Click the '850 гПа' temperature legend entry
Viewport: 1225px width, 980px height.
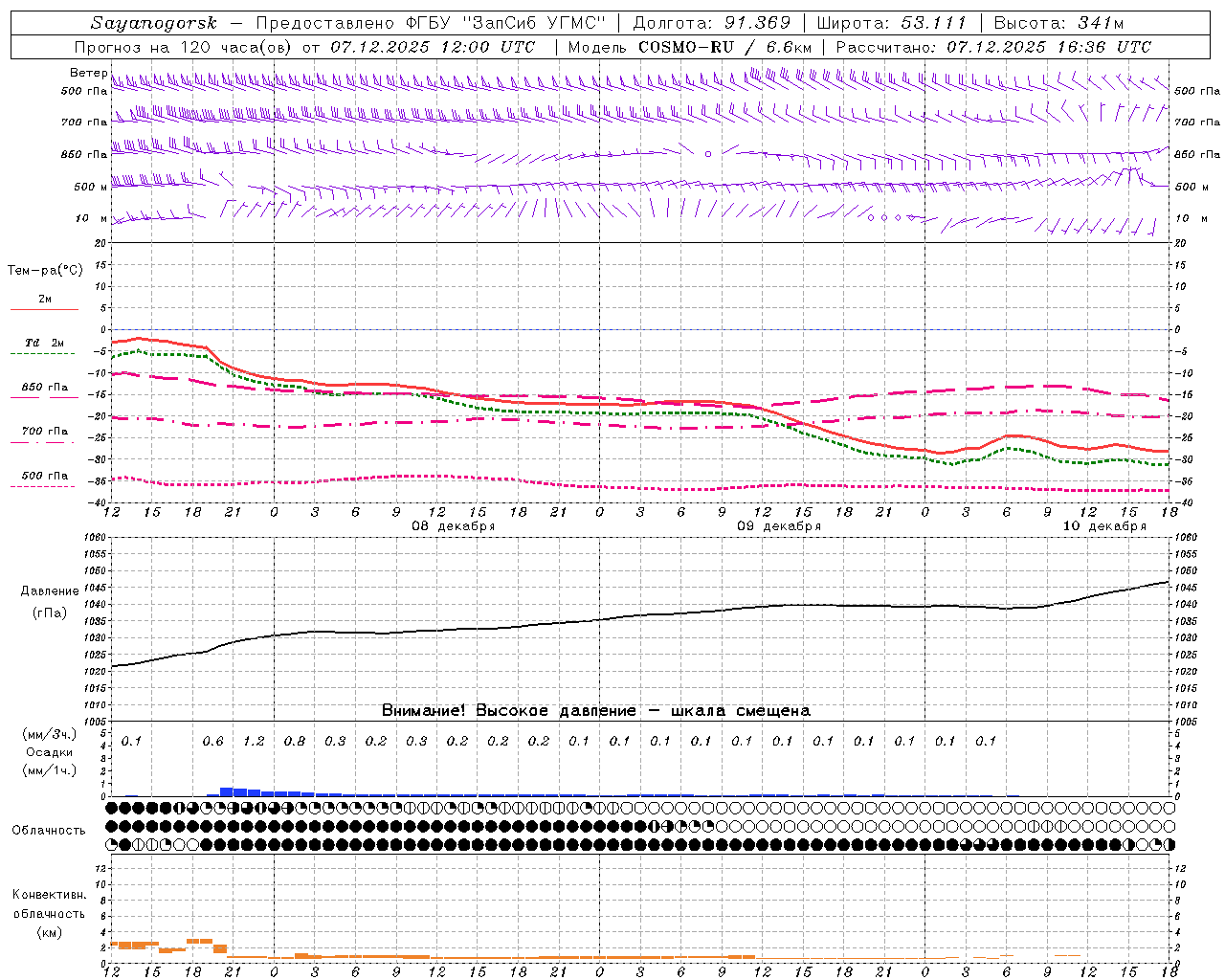coord(45,388)
